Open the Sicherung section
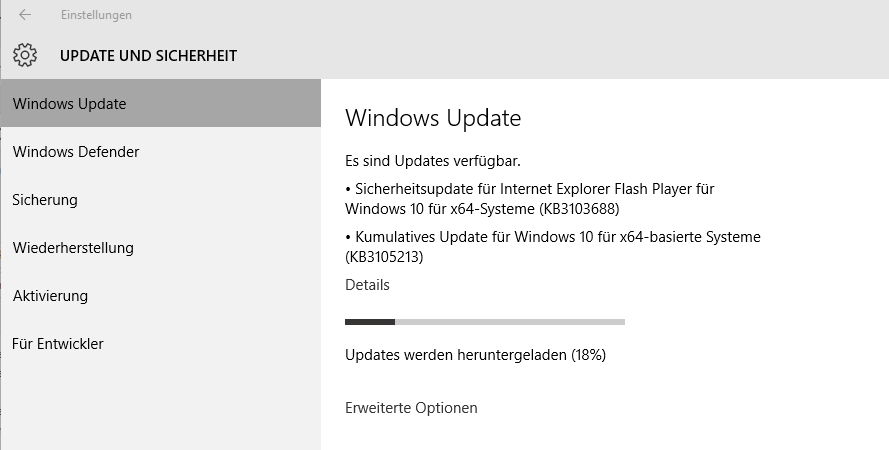 tap(160, 199)
